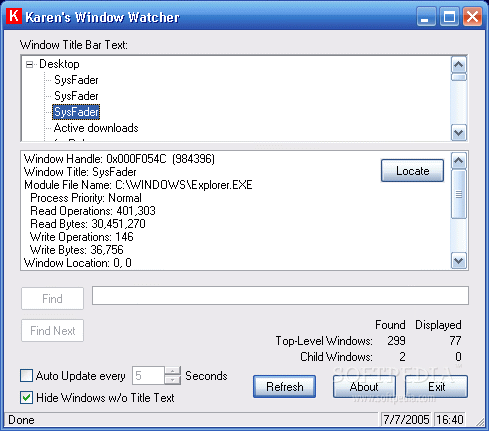Click the Read Operations: 401,303 line

(x=93, y=211)
